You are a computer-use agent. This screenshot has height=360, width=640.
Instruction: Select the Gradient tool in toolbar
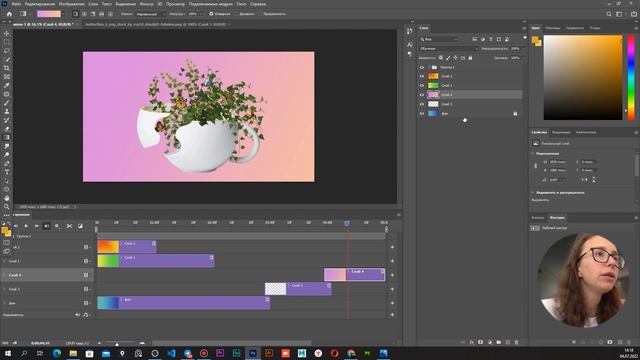(x=7, y=138)
